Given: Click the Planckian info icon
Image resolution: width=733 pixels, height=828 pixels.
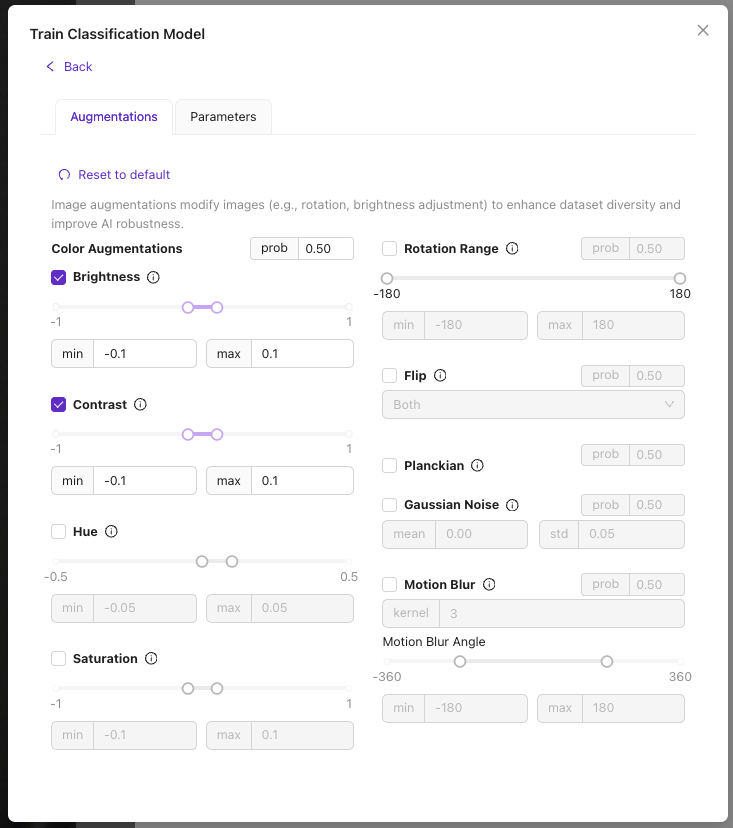Looking at the screenshot, I should click(x=477, y=464).
